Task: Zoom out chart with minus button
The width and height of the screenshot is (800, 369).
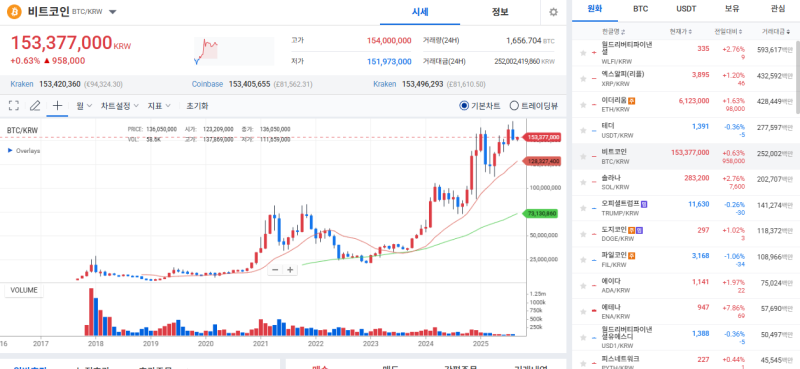Action: point(275,269)
